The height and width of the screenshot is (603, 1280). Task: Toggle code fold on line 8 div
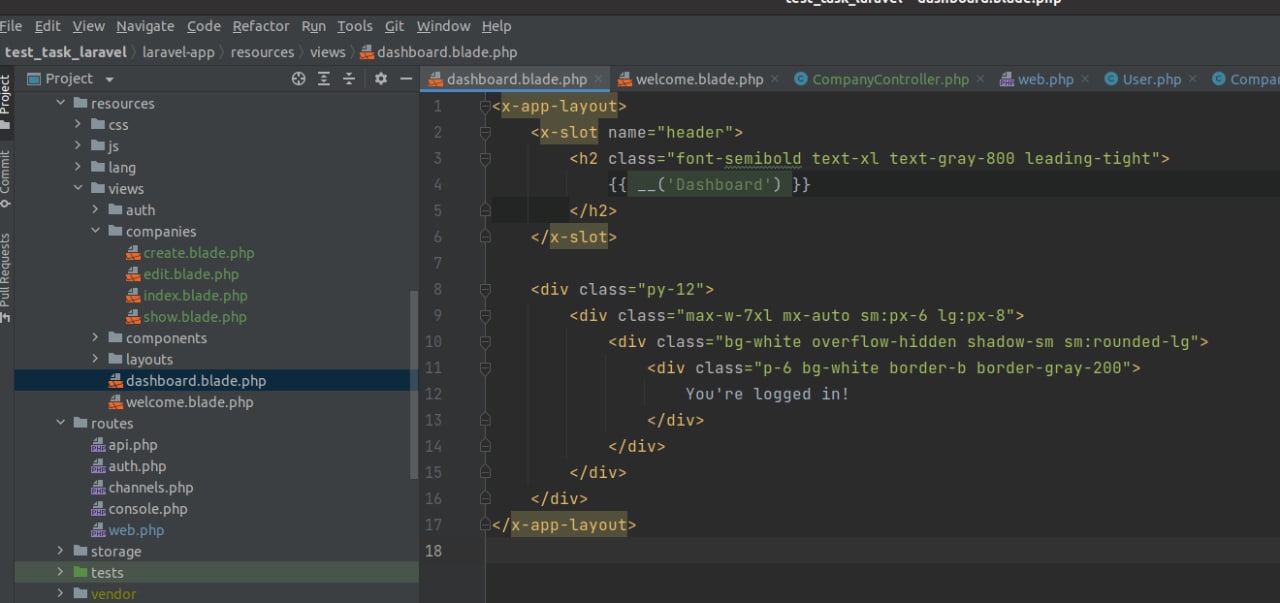click(x=485, y=290)
